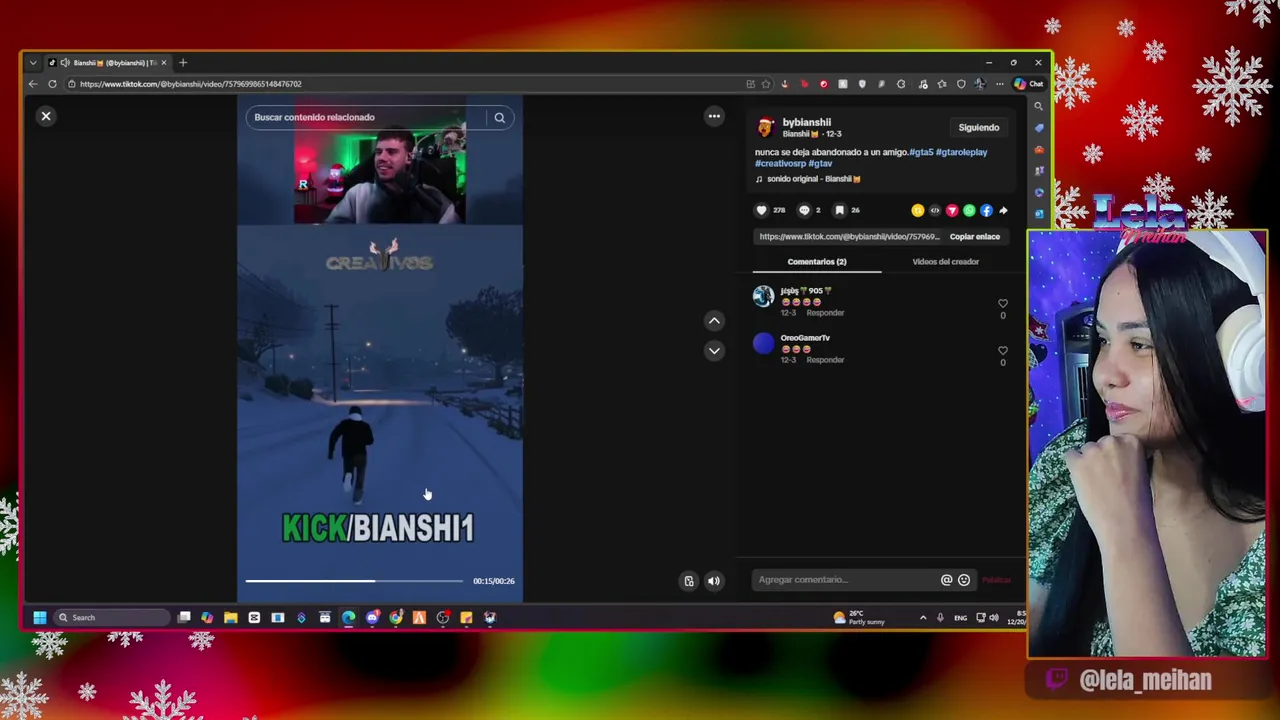The image size is (1280, 720).
Task: Like OreoGamerTv's comment
Action: tap(1003, 351)
